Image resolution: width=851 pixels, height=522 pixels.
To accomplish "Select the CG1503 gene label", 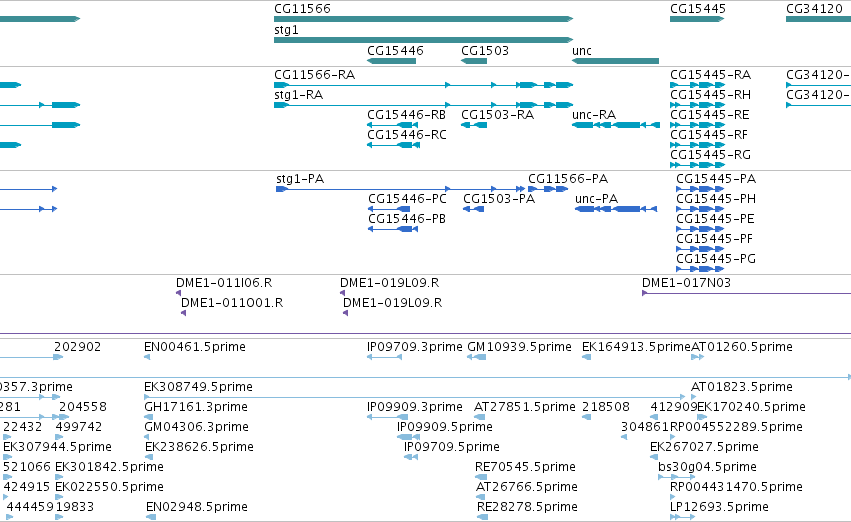I will (x=485, y=51).
